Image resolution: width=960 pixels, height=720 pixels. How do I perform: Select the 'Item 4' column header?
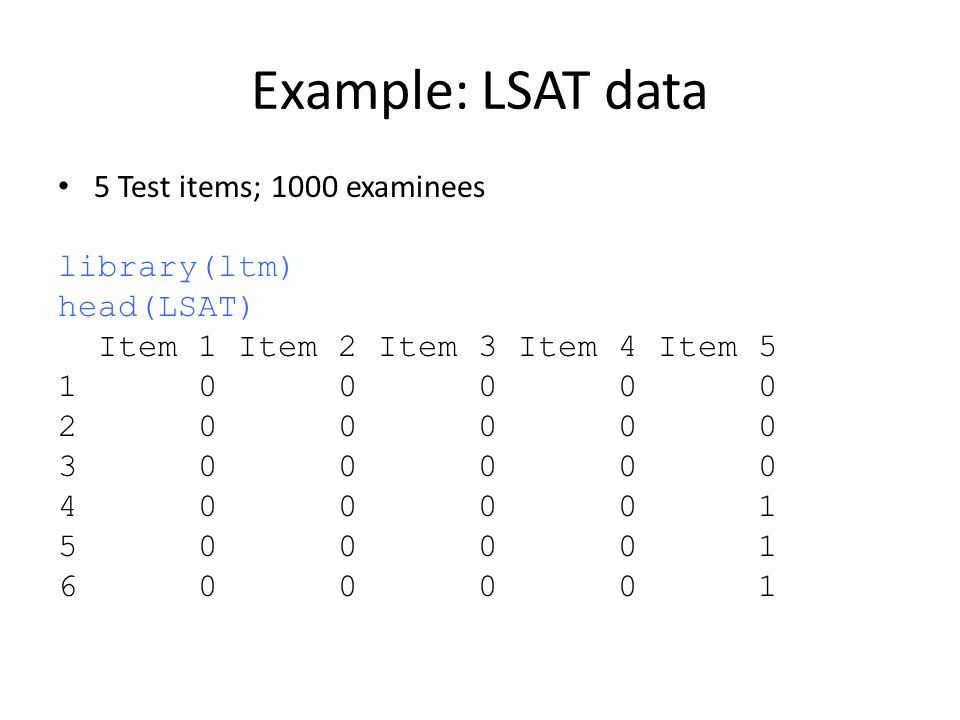pyautogui.click(x=577, y=347)
